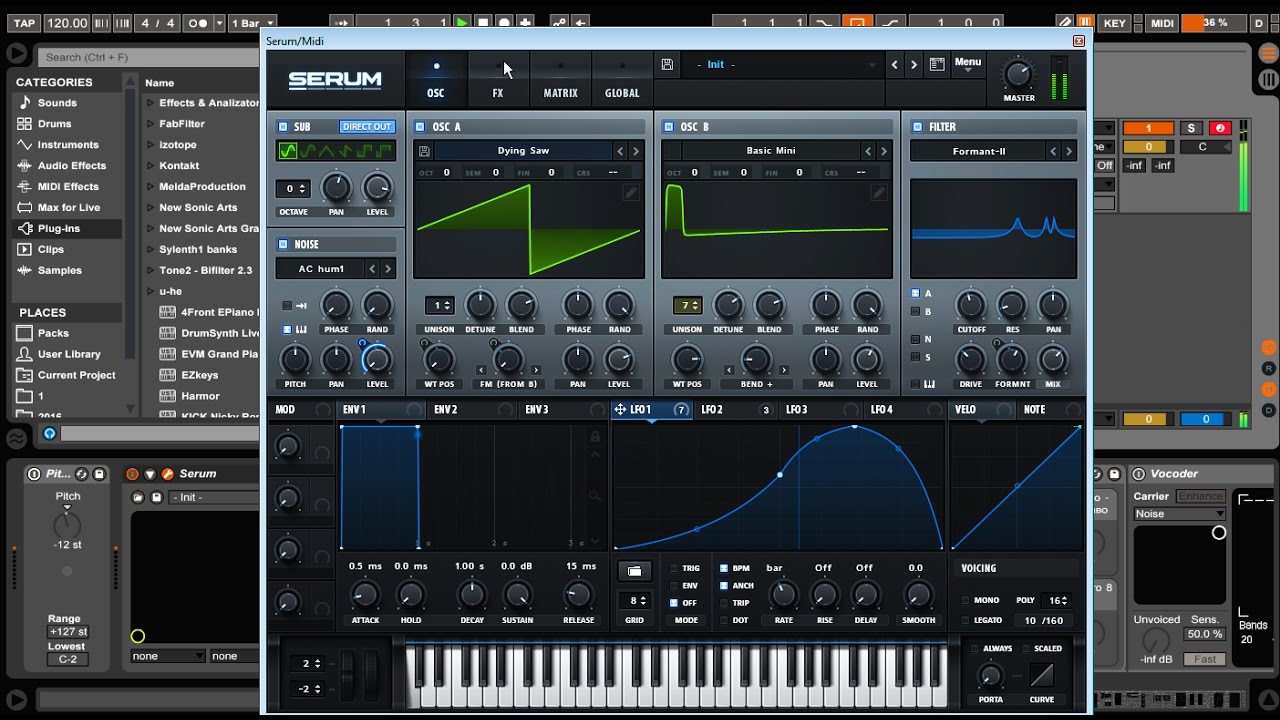Open OSC B wavetable editor pencil icon
Viewport: 1280px width, 720px height.
click(878, 192)
